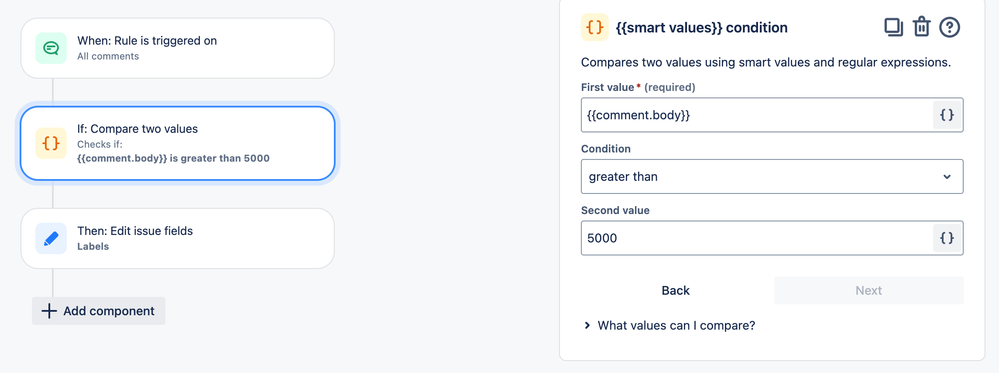The height and width of the screenshot is (373, 999).
Task: Click the green comment trigger icon
Action: (51, 48)
